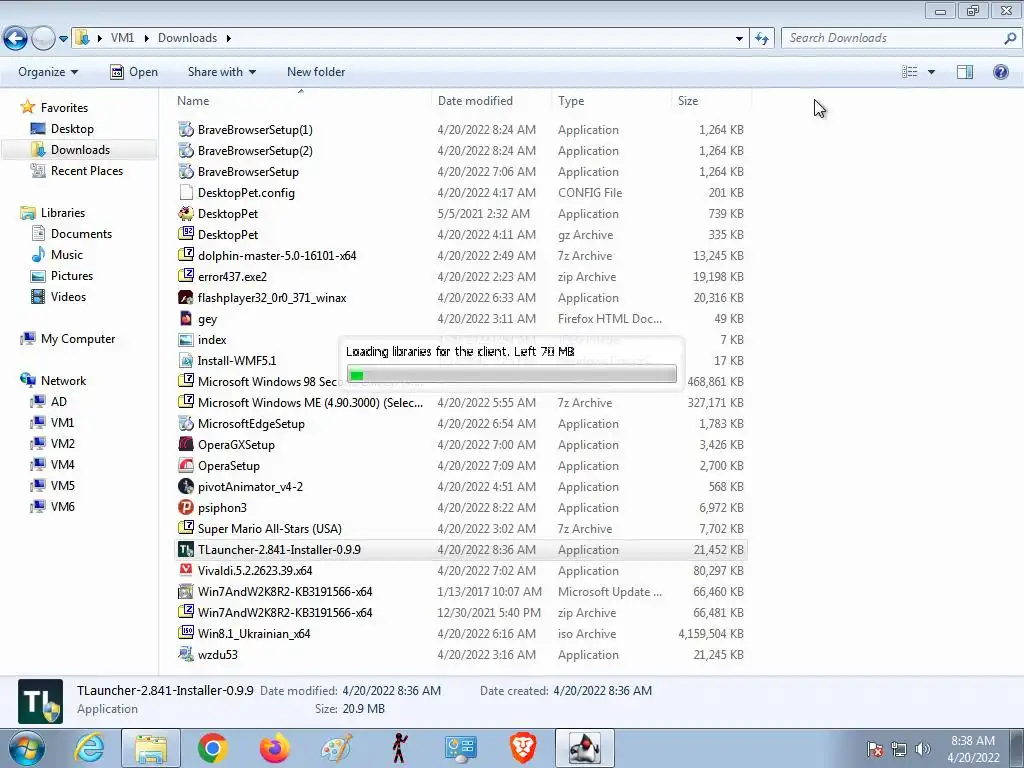The image size is (1024, 768).
Task: Select Super Mario All-Stars (USA) archive
Action: 461,529
